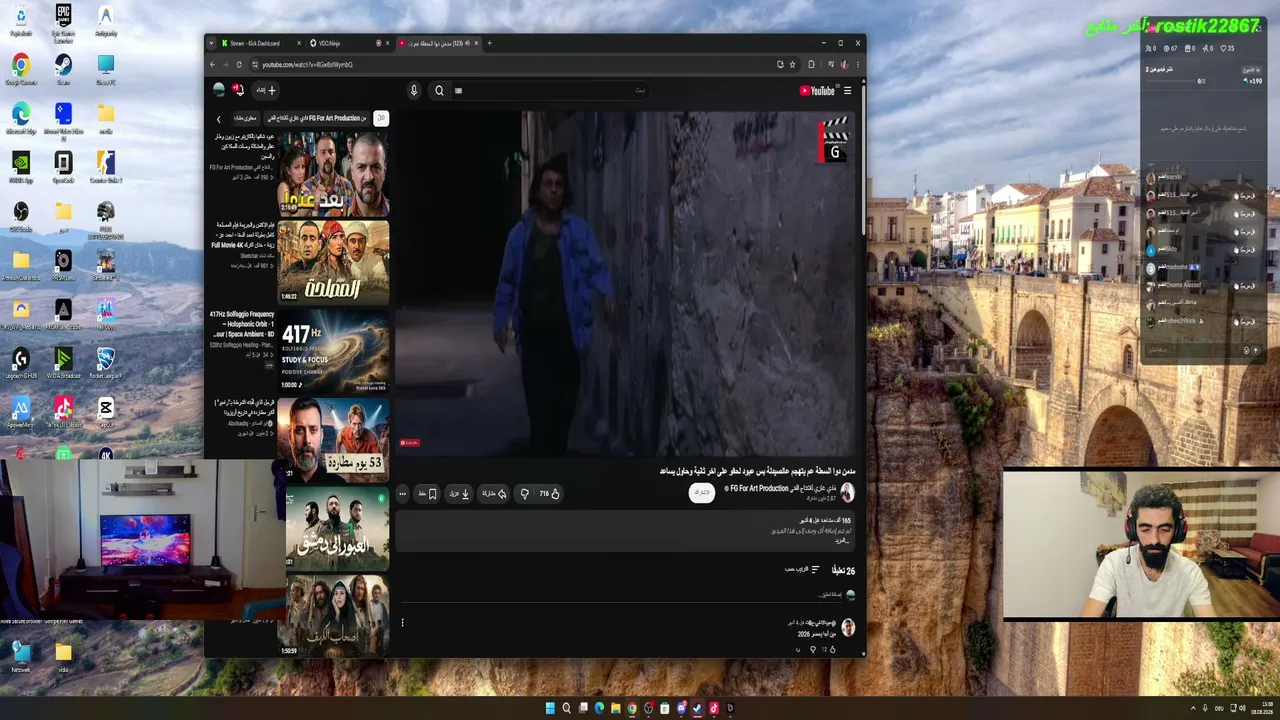1280x720 pixels.
Task: Launch Rocket League from the desktop
Action: pyautogui.click(x=105, y=361)
